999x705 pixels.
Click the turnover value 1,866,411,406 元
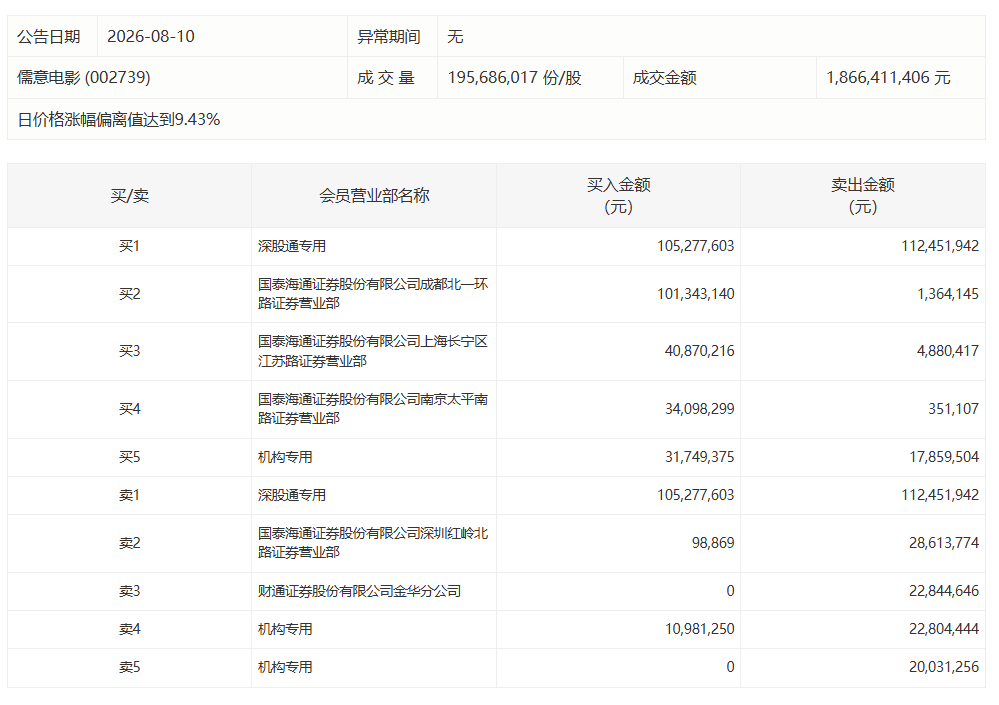[888, 78]
